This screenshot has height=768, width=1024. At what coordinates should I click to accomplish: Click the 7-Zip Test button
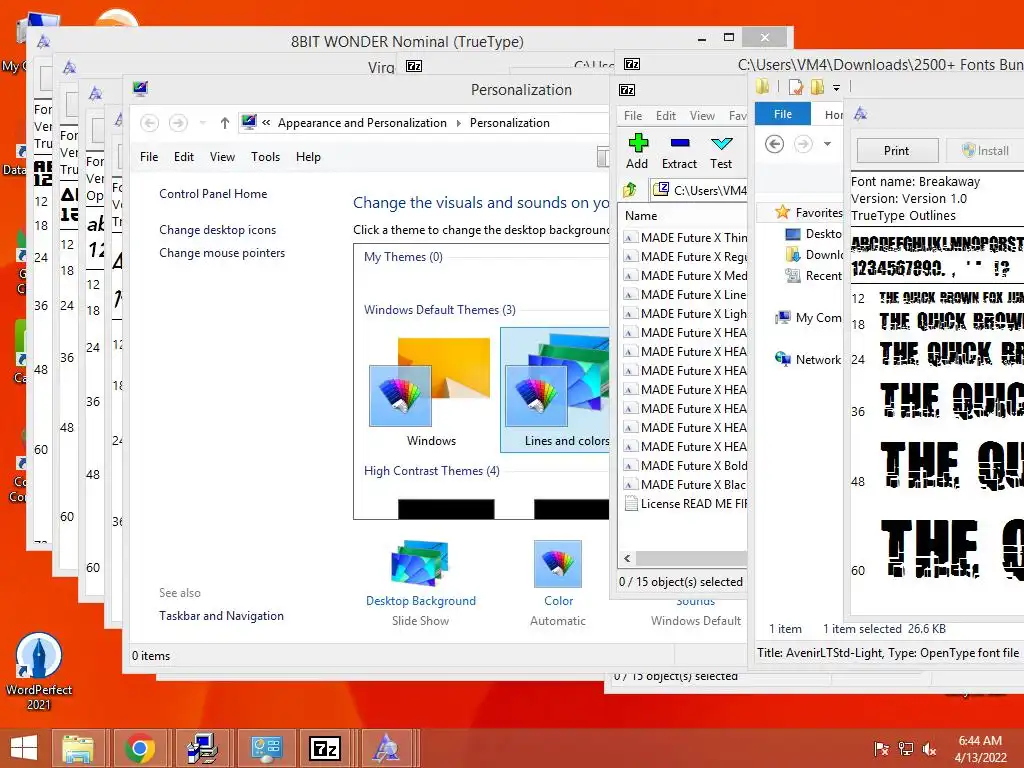point(721,152)
